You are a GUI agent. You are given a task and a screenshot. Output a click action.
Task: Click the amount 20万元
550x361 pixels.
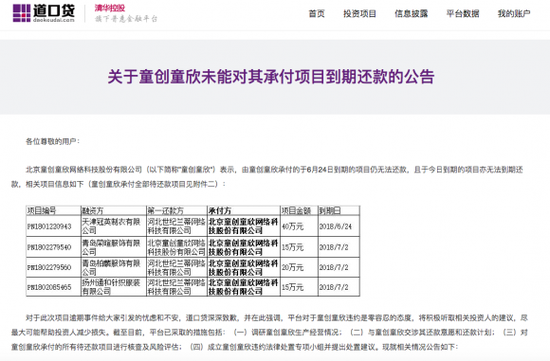coord(293,267)
